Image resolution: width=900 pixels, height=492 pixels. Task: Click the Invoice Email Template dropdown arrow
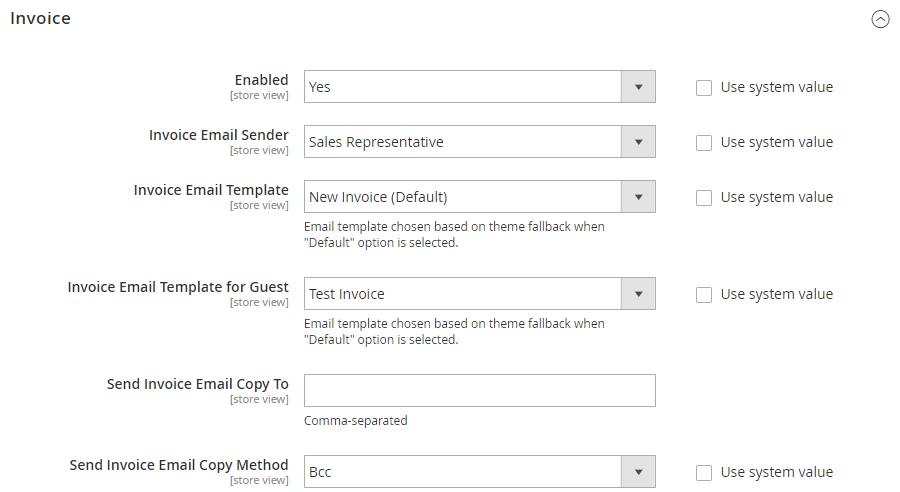pyautogui.click(x=638, y=197)
